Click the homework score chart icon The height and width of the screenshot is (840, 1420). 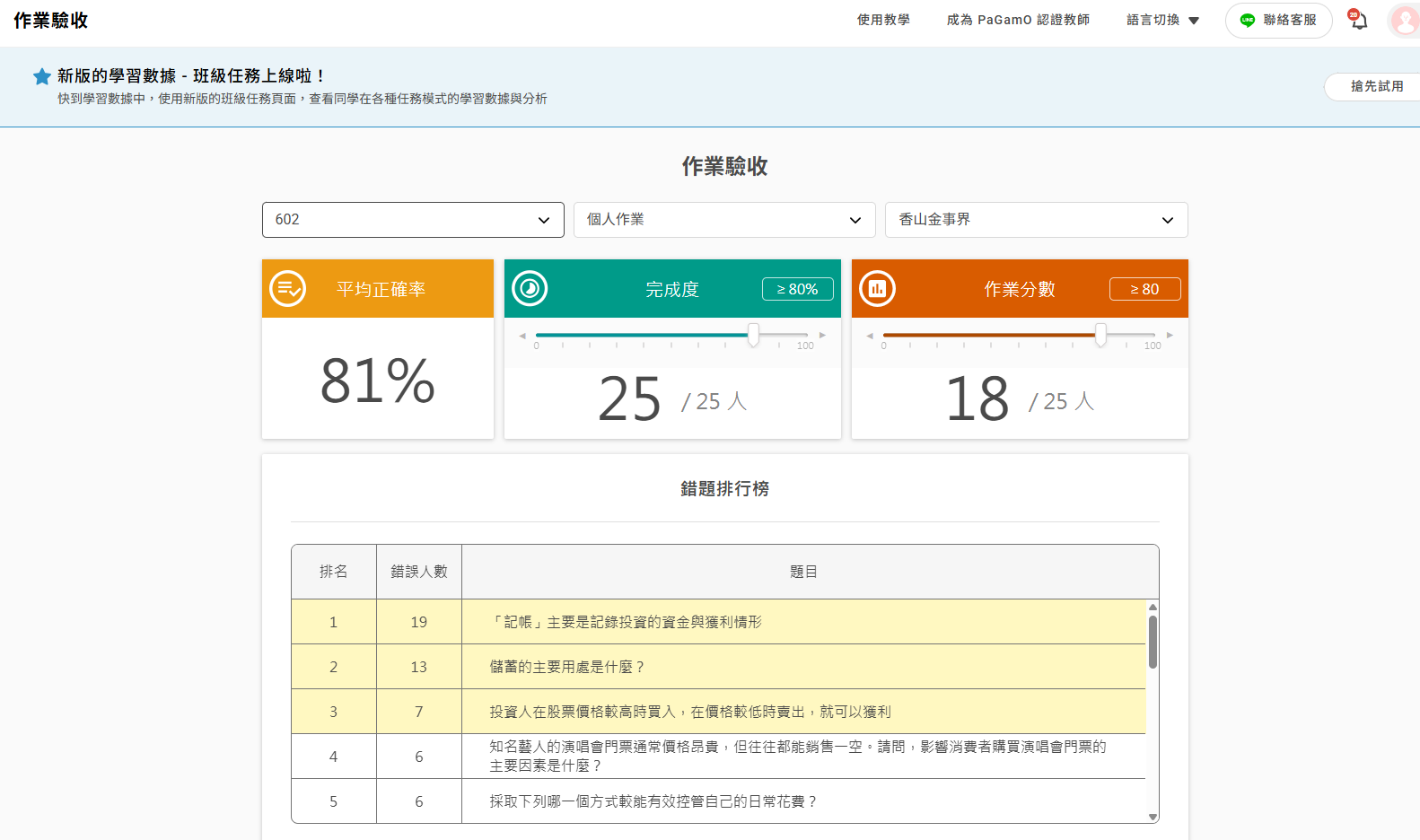coord(877,289)
